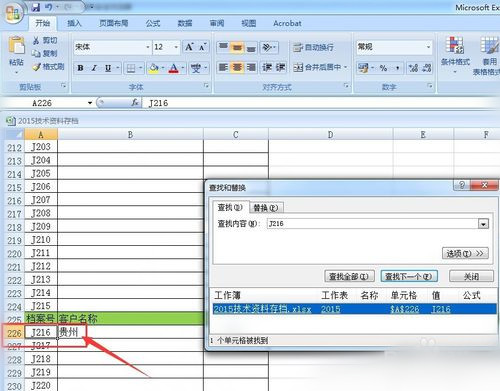The height and width of the screenshot is (391, 500).
Task: Open the Insert ribbon tab
Action: tap(74, 23)
